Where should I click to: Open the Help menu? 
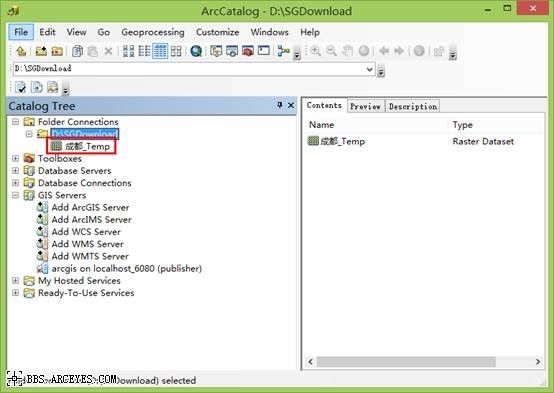(x=310, y=32)
